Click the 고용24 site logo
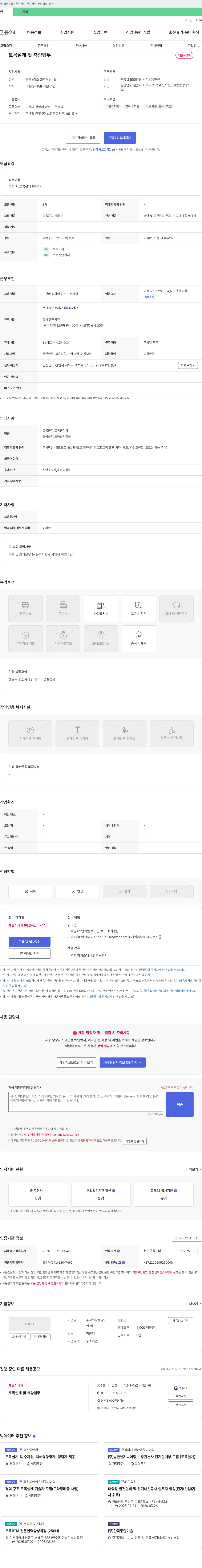Image resolution: width=202 pixels, height=1568 pixels. [8, 32]
